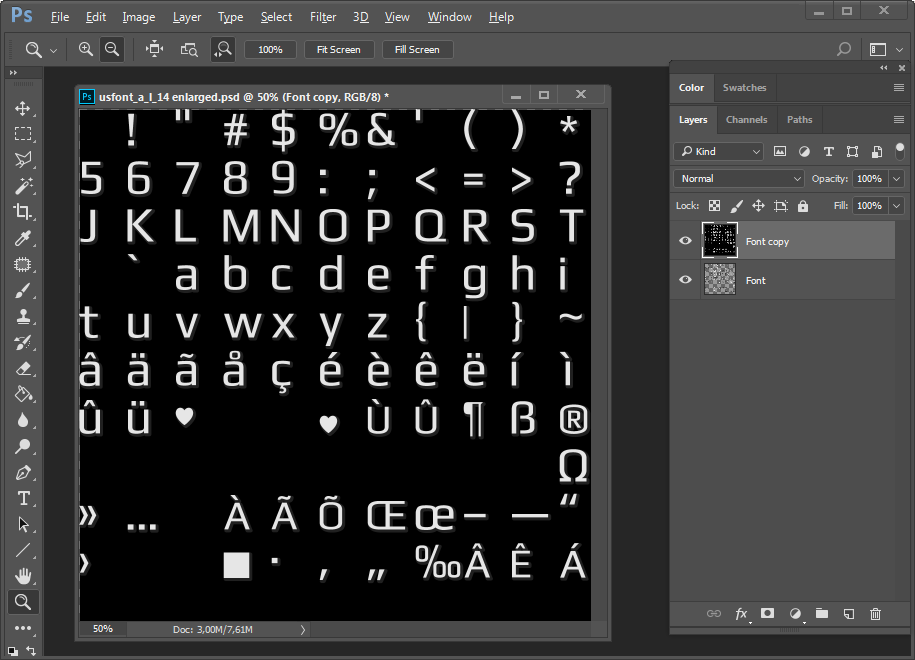Open the Zoom tool preset picker arrow
The height and width of the screenshot is (660, 915).
[53, 51]
